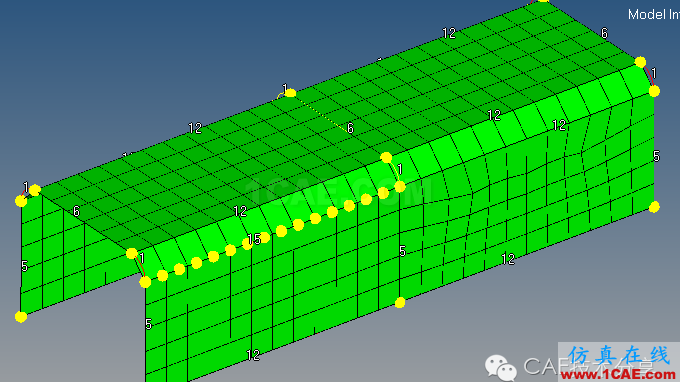Screen dimensions: 680x382
Task: Pick density 12 on right face's lower edge
Action: tap(508, 259)
